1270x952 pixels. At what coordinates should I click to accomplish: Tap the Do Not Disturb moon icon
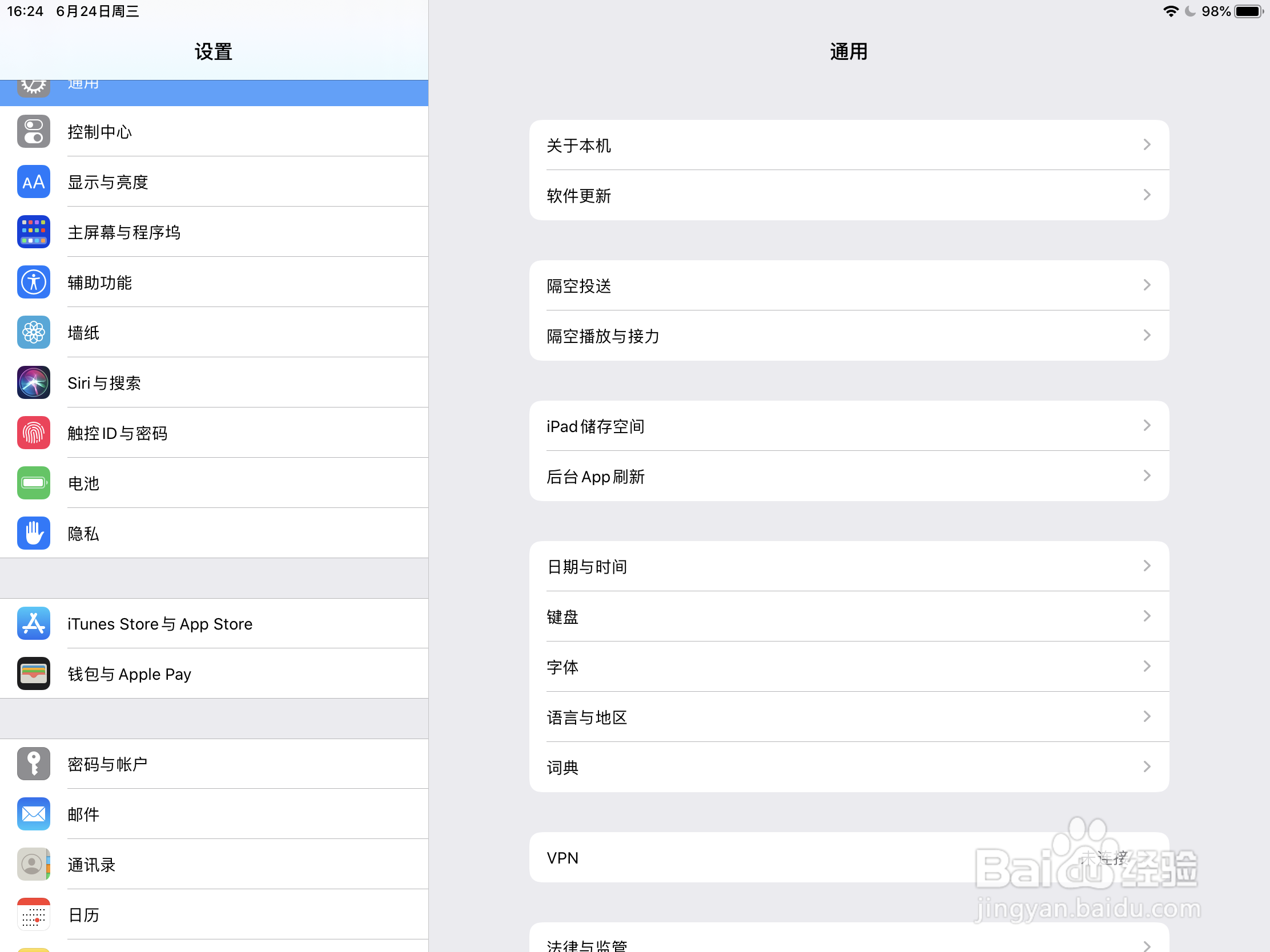(x=1190, y=11)
